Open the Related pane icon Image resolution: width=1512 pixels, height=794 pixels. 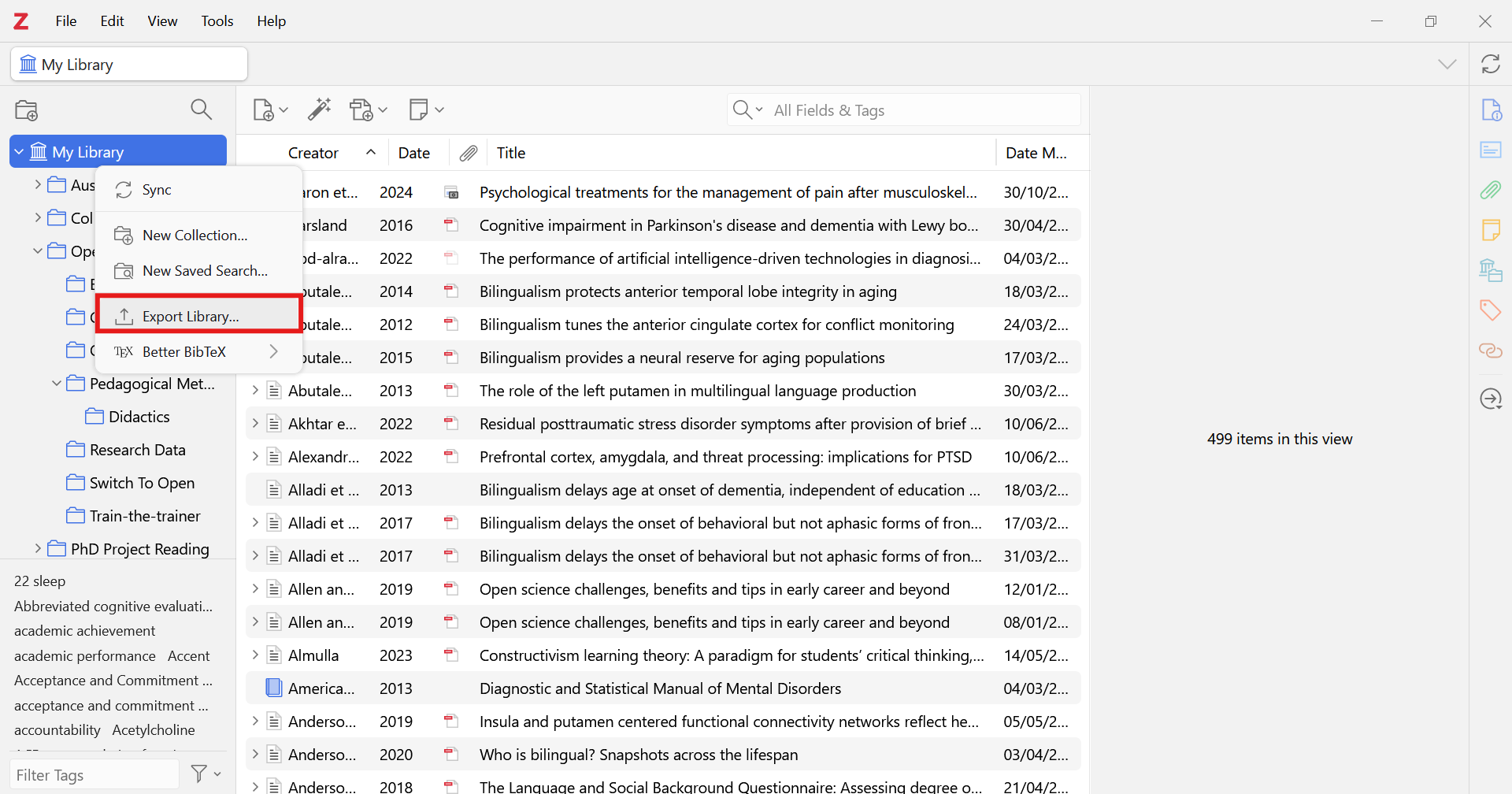[1491, 350]
